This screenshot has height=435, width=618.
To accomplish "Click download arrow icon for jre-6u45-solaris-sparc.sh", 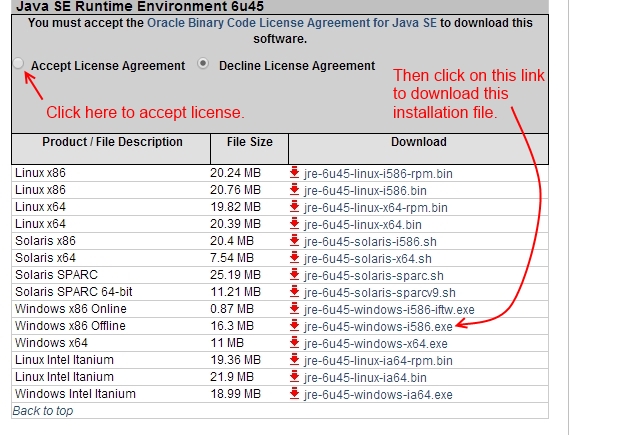I will (294, 274).
